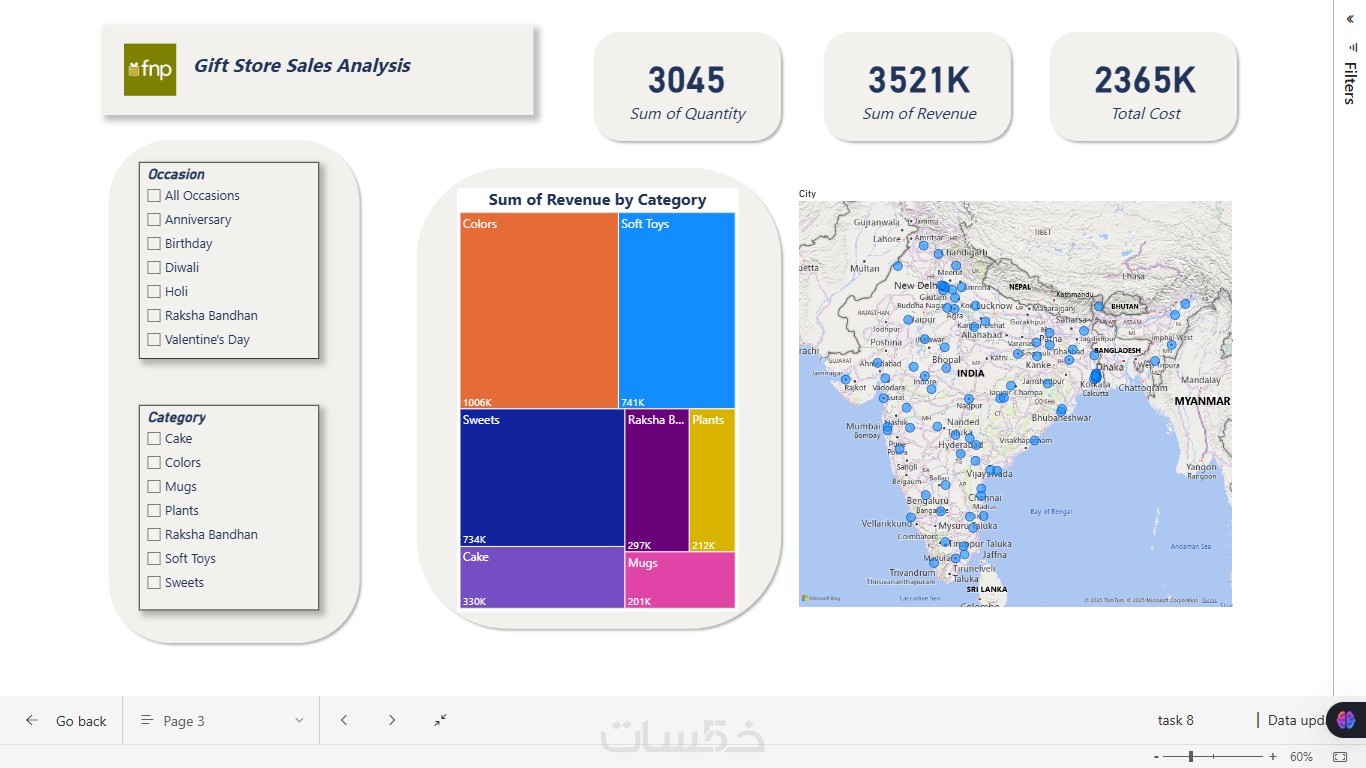Click the Sum of Revenue card
This screenshot has width=1366, height=768.
pos(918,86)
